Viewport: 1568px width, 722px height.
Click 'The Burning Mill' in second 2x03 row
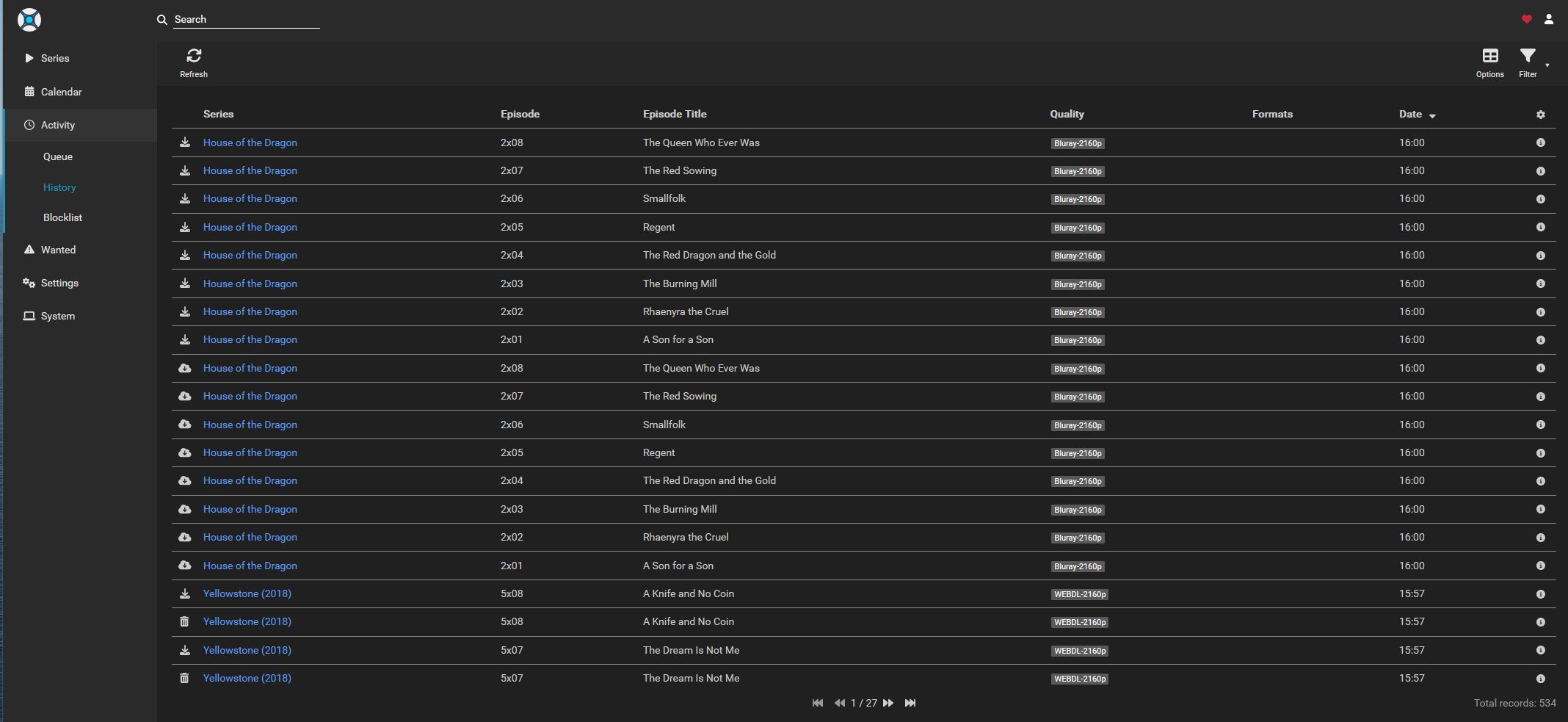(680, 509)
